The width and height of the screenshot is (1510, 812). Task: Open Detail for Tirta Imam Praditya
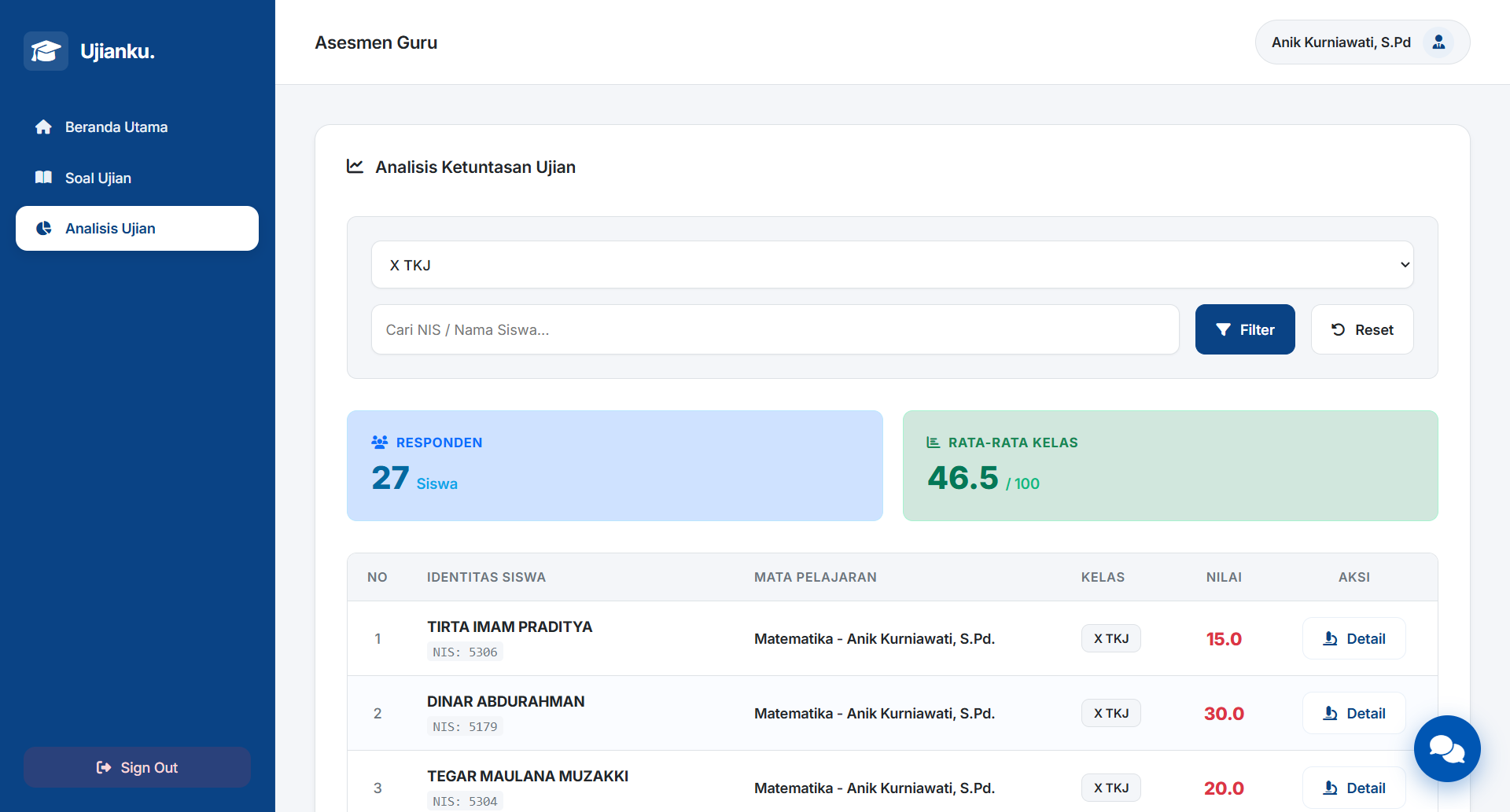click(x=1354, y=638)
